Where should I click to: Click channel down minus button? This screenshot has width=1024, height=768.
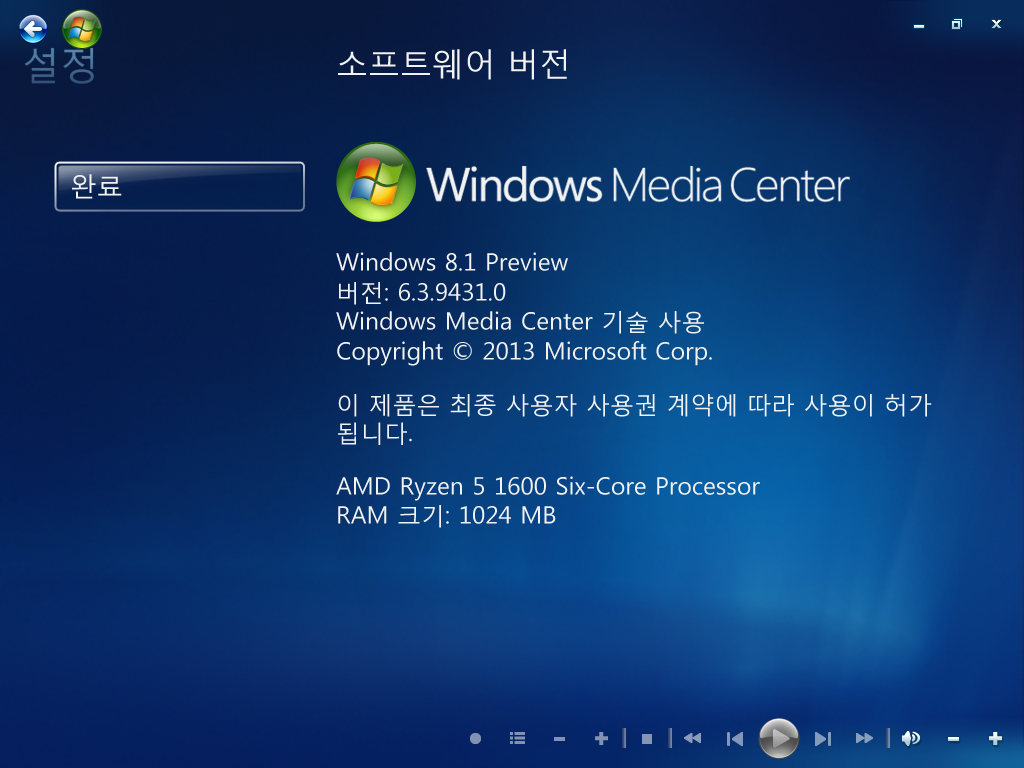[x=559, y=739]
